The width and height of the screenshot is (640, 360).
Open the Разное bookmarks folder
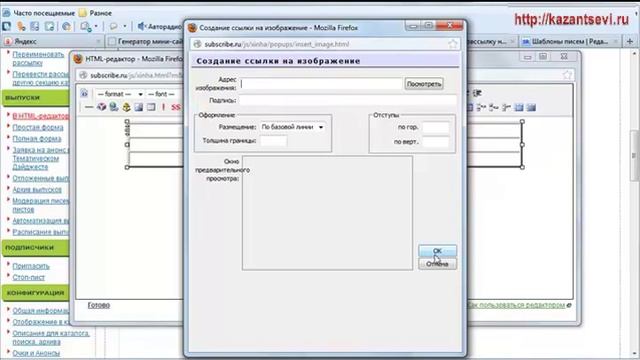click(x=96, y=13)
